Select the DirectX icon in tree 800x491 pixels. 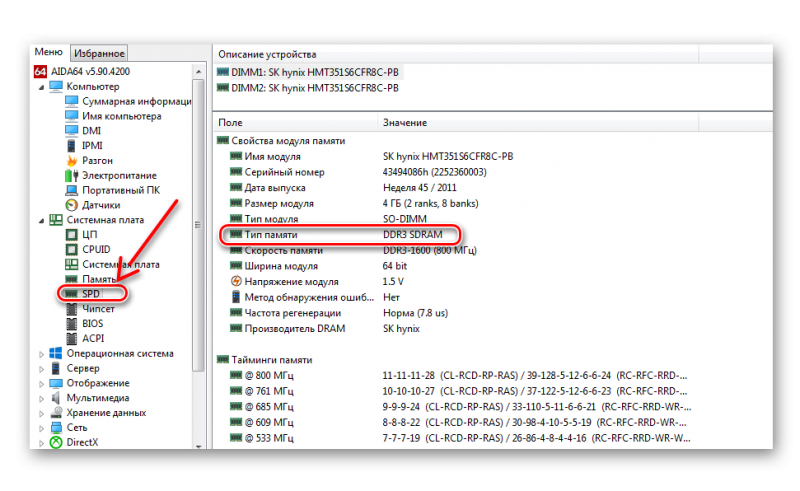pos(56,442)
